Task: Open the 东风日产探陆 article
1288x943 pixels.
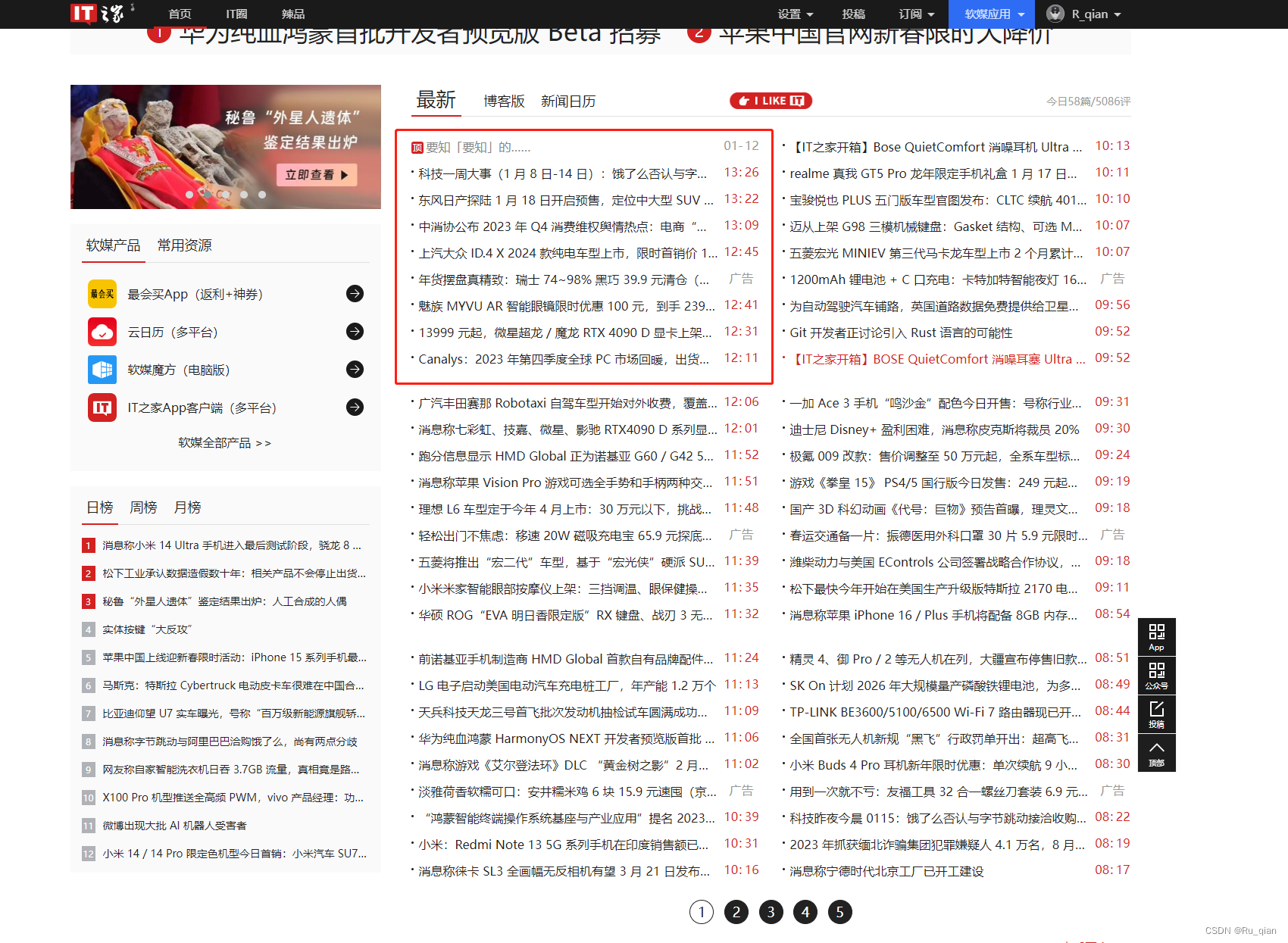Action: [566, 201]
